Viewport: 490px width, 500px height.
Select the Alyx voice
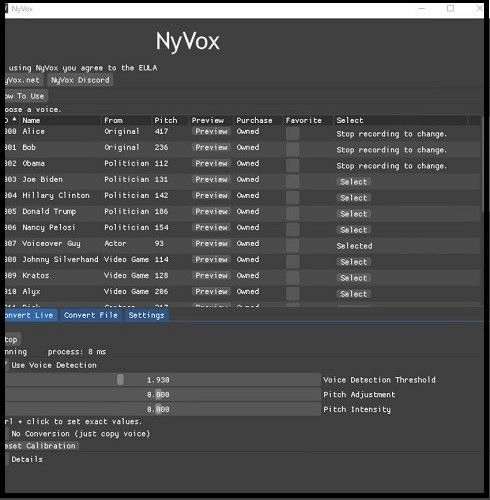point(354,294)
